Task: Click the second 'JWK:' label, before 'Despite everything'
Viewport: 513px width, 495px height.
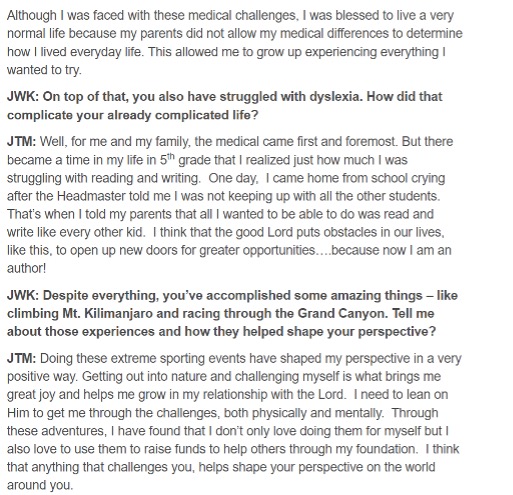Action: tap(23, 296)
